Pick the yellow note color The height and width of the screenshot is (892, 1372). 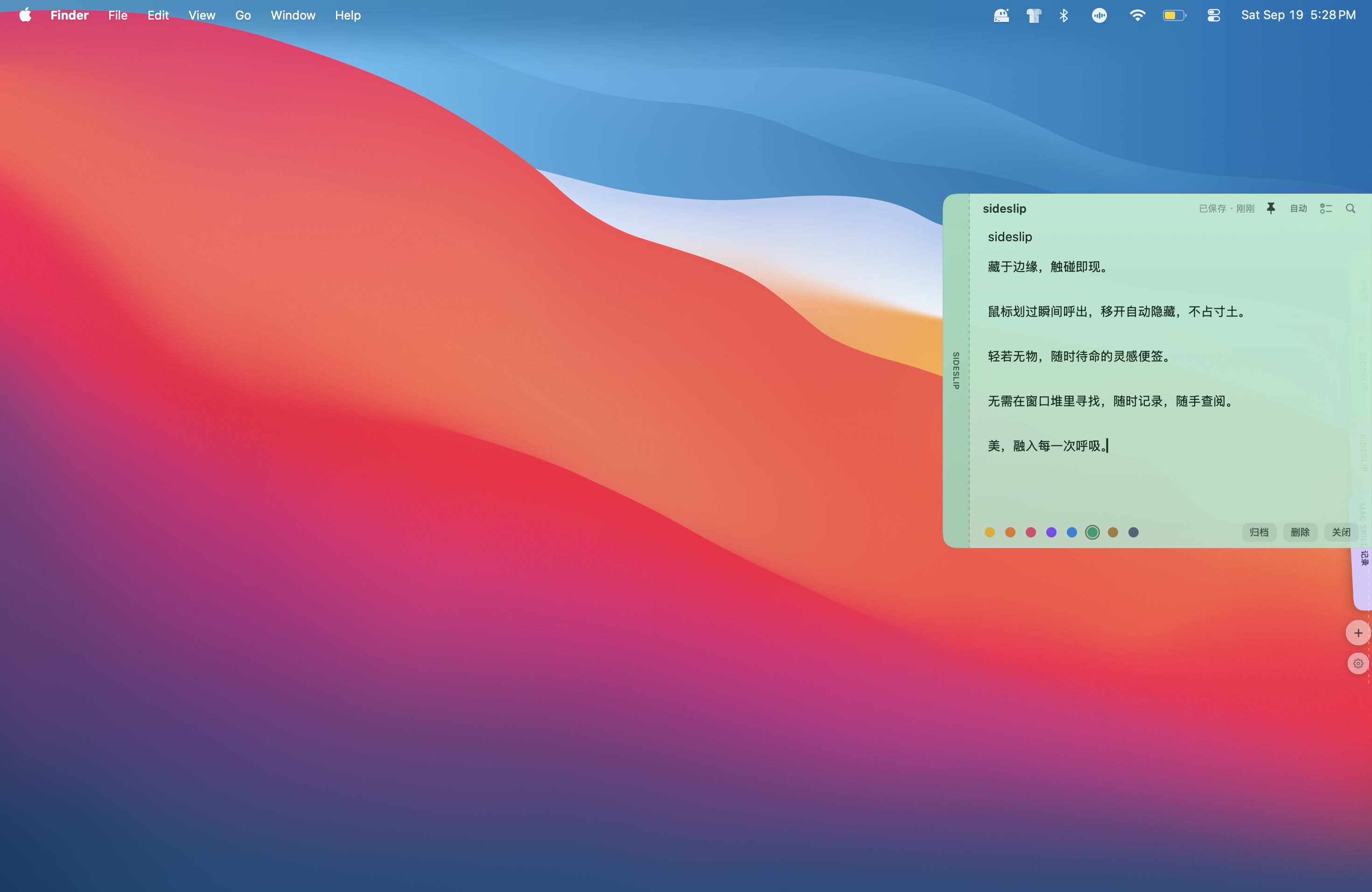[990, 532]
